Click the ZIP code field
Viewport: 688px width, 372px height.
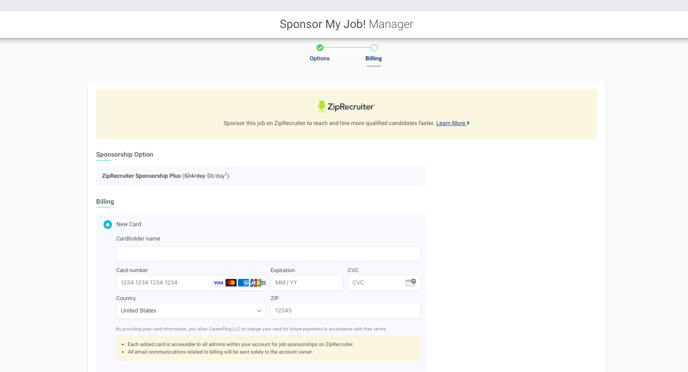(345, 311)
